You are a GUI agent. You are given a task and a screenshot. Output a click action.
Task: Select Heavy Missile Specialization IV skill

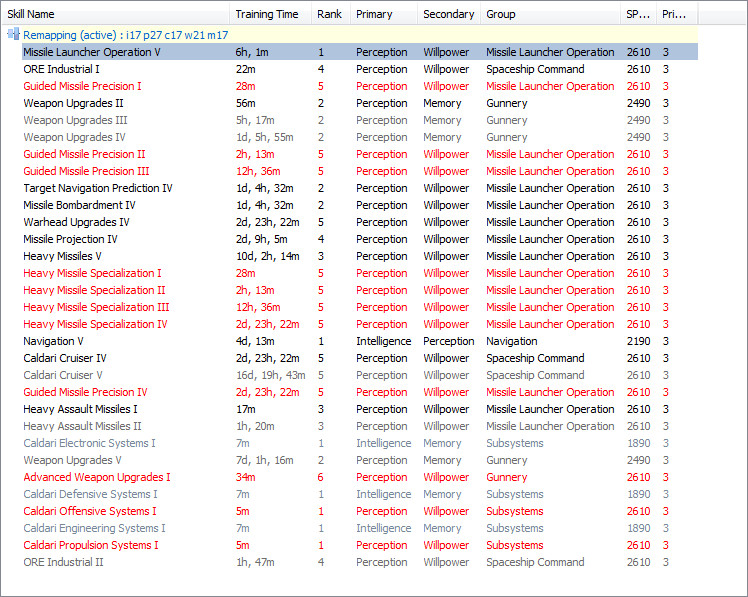(95, 325)
